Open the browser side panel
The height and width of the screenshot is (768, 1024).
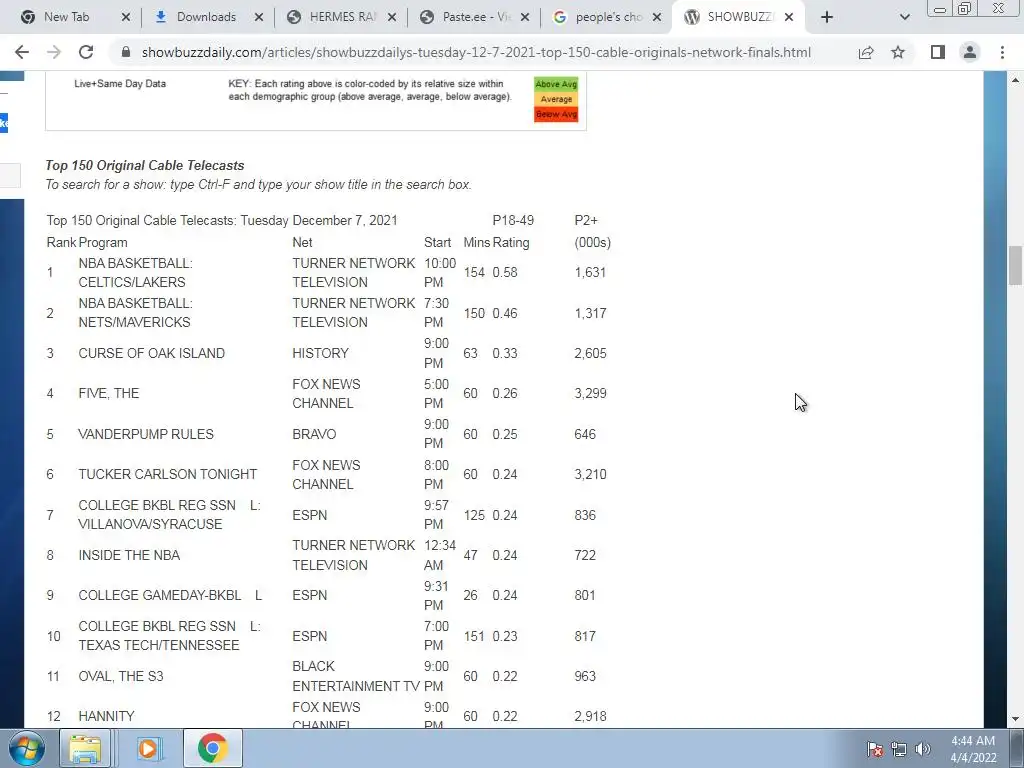click(938, 52)
